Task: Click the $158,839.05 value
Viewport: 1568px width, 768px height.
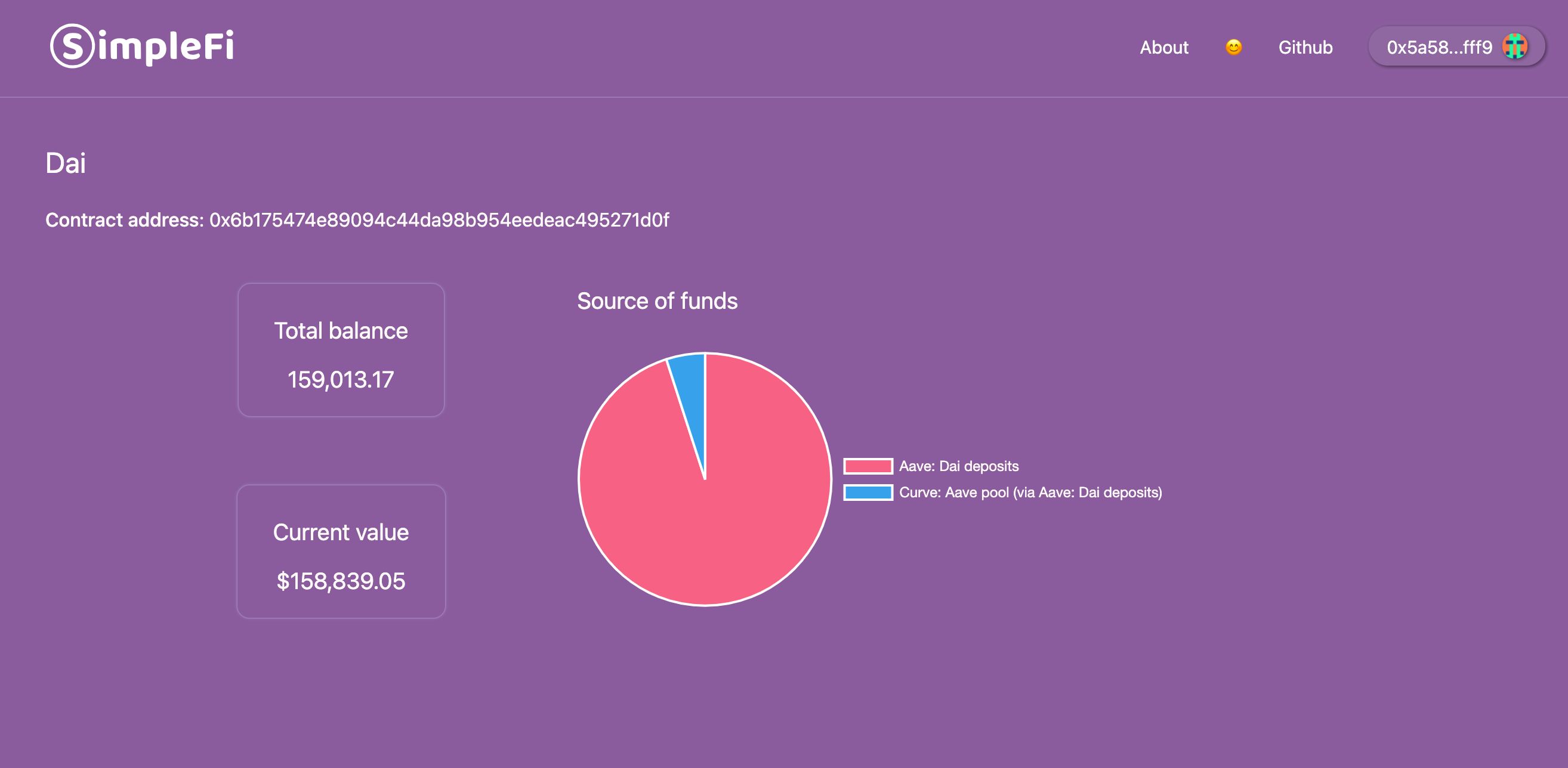Action: pyautogui.click(x=341, y=581)
